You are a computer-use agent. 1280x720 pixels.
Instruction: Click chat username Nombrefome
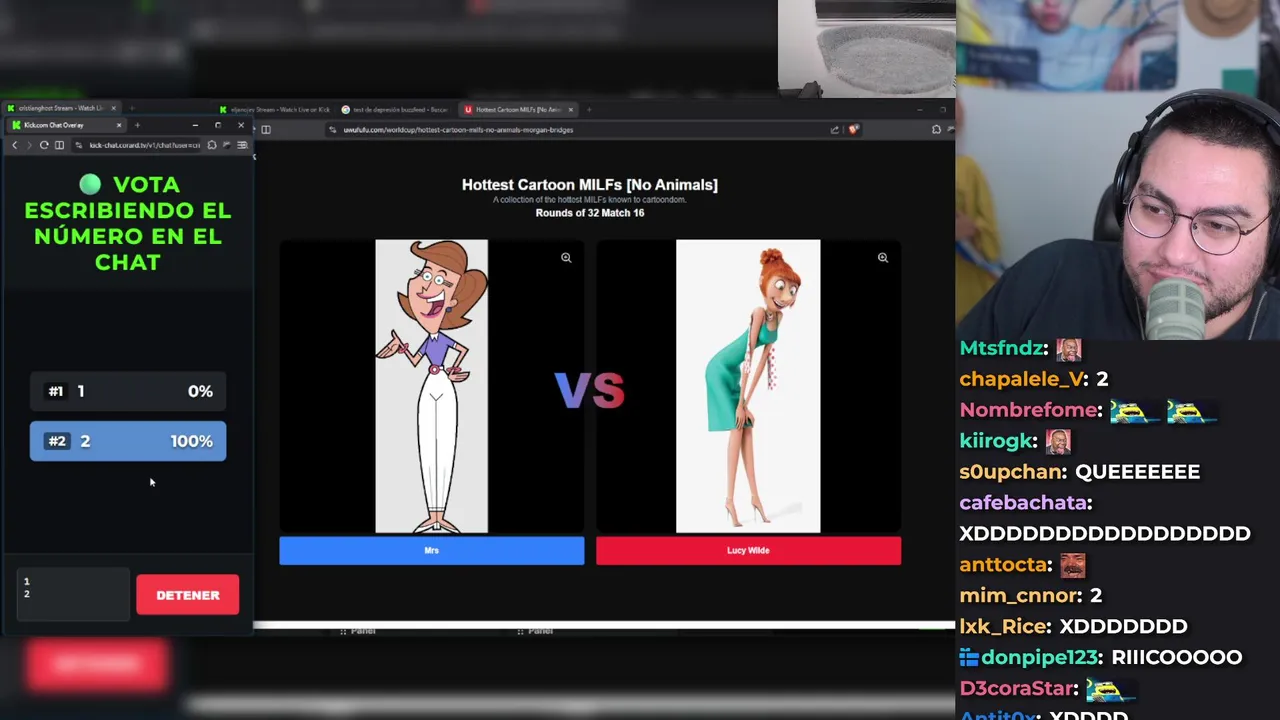pos(1031,410)
